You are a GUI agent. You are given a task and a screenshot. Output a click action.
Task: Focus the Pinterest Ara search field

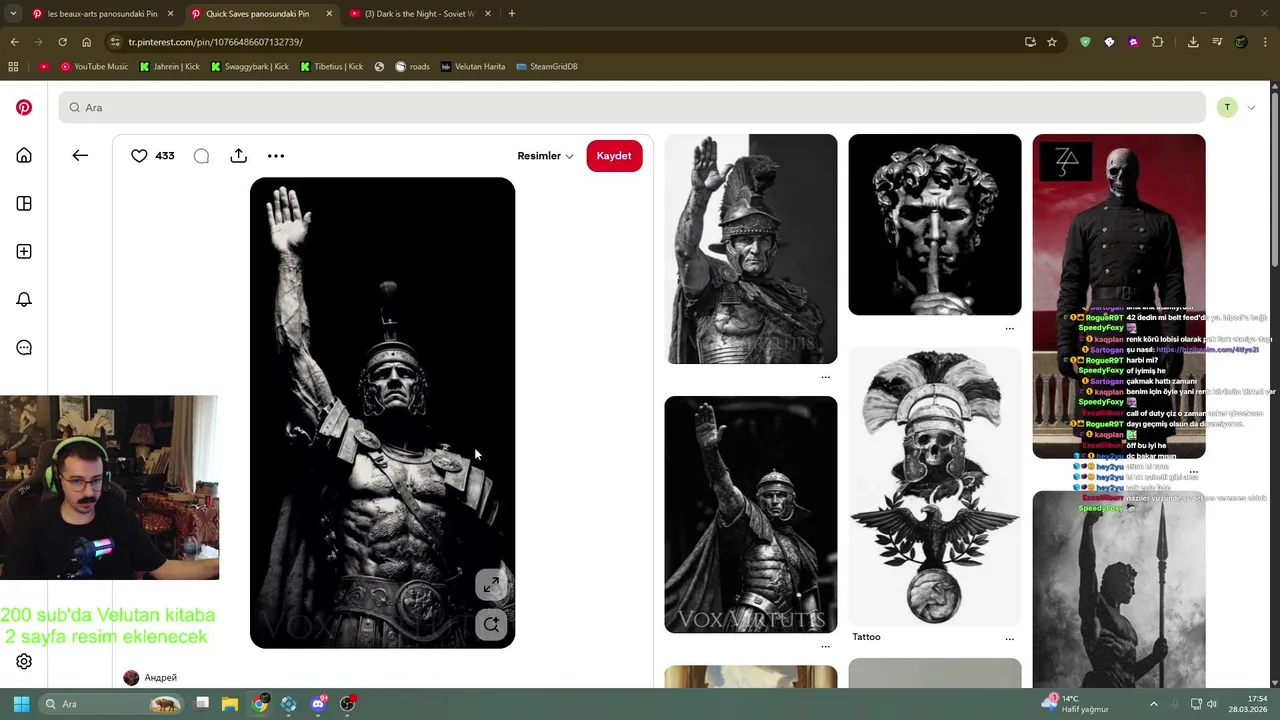(x=632, y=107)
